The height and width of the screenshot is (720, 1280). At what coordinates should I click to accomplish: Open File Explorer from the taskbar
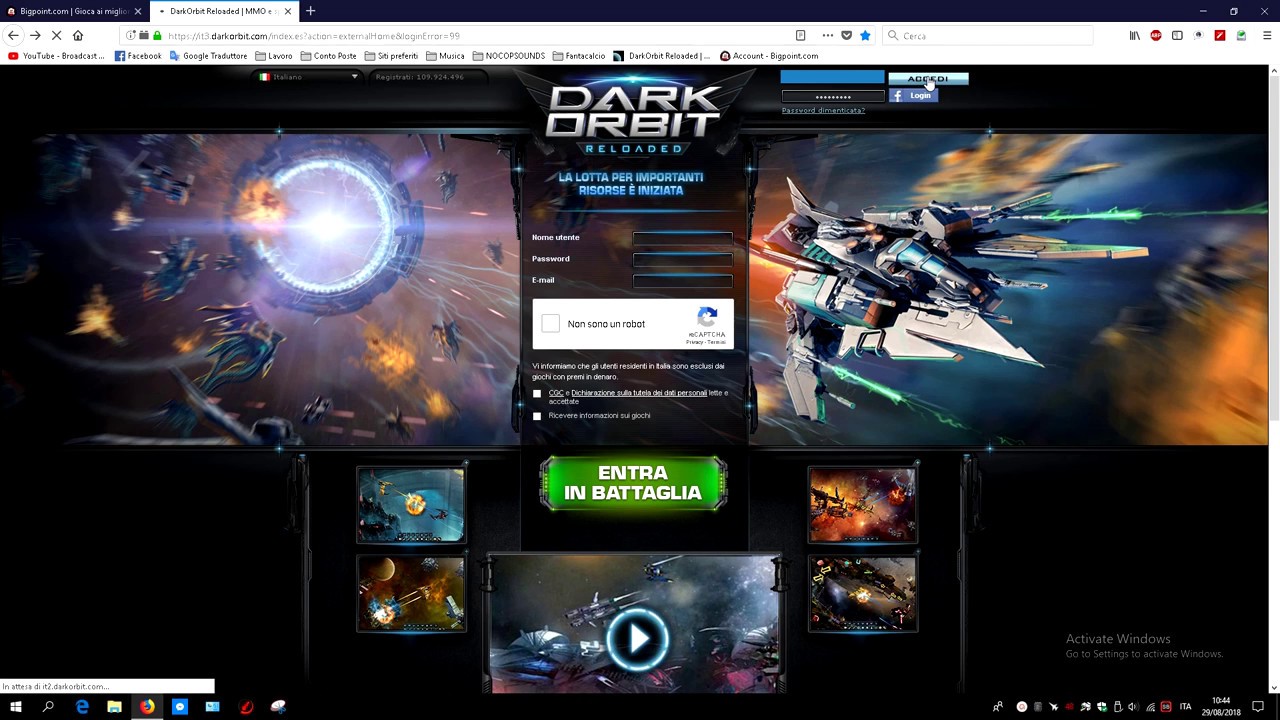pyautogui.click(x=114, y=707)
